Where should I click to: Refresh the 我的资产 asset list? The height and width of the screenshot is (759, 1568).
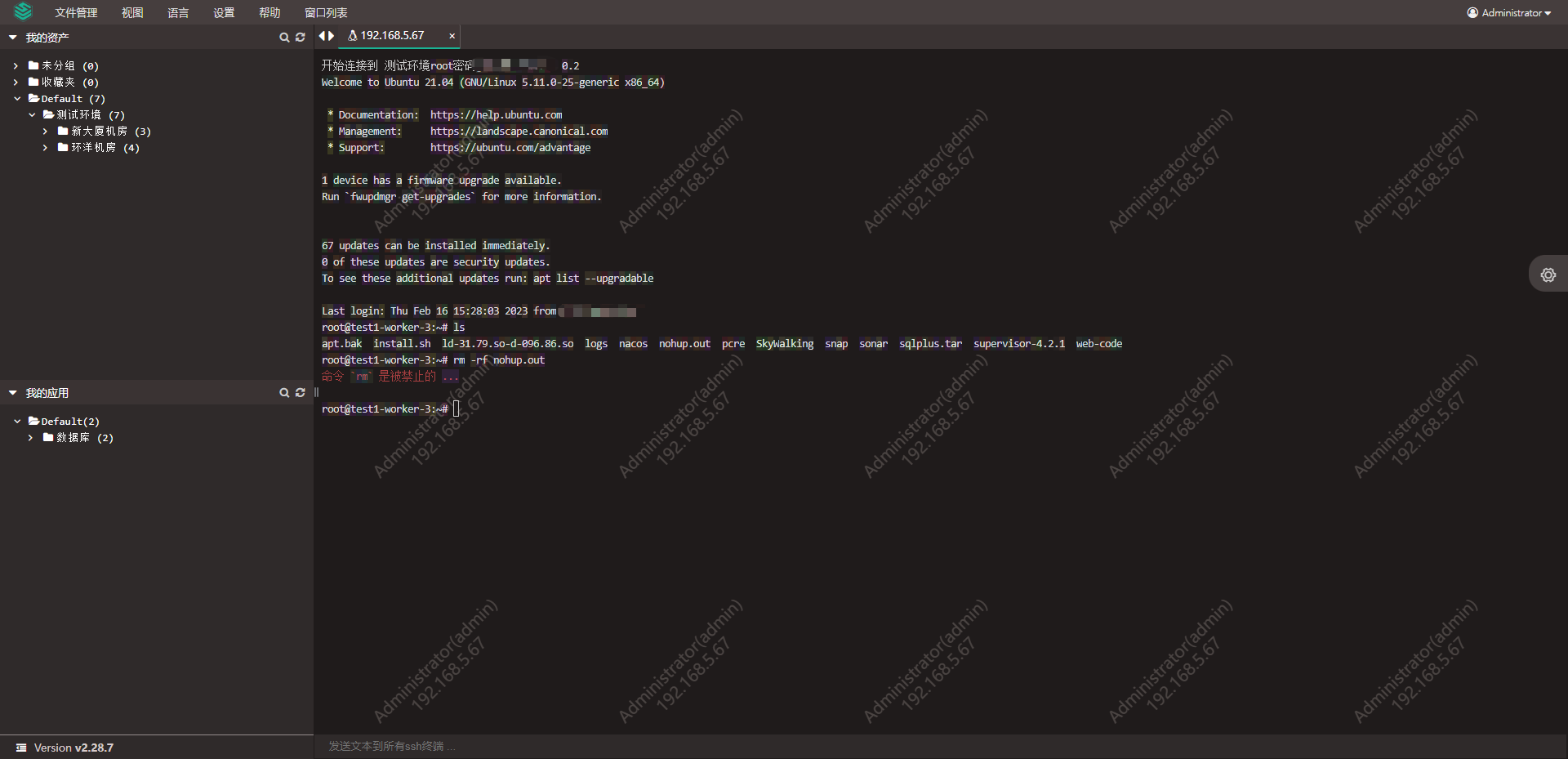click(x=300, y=37)
